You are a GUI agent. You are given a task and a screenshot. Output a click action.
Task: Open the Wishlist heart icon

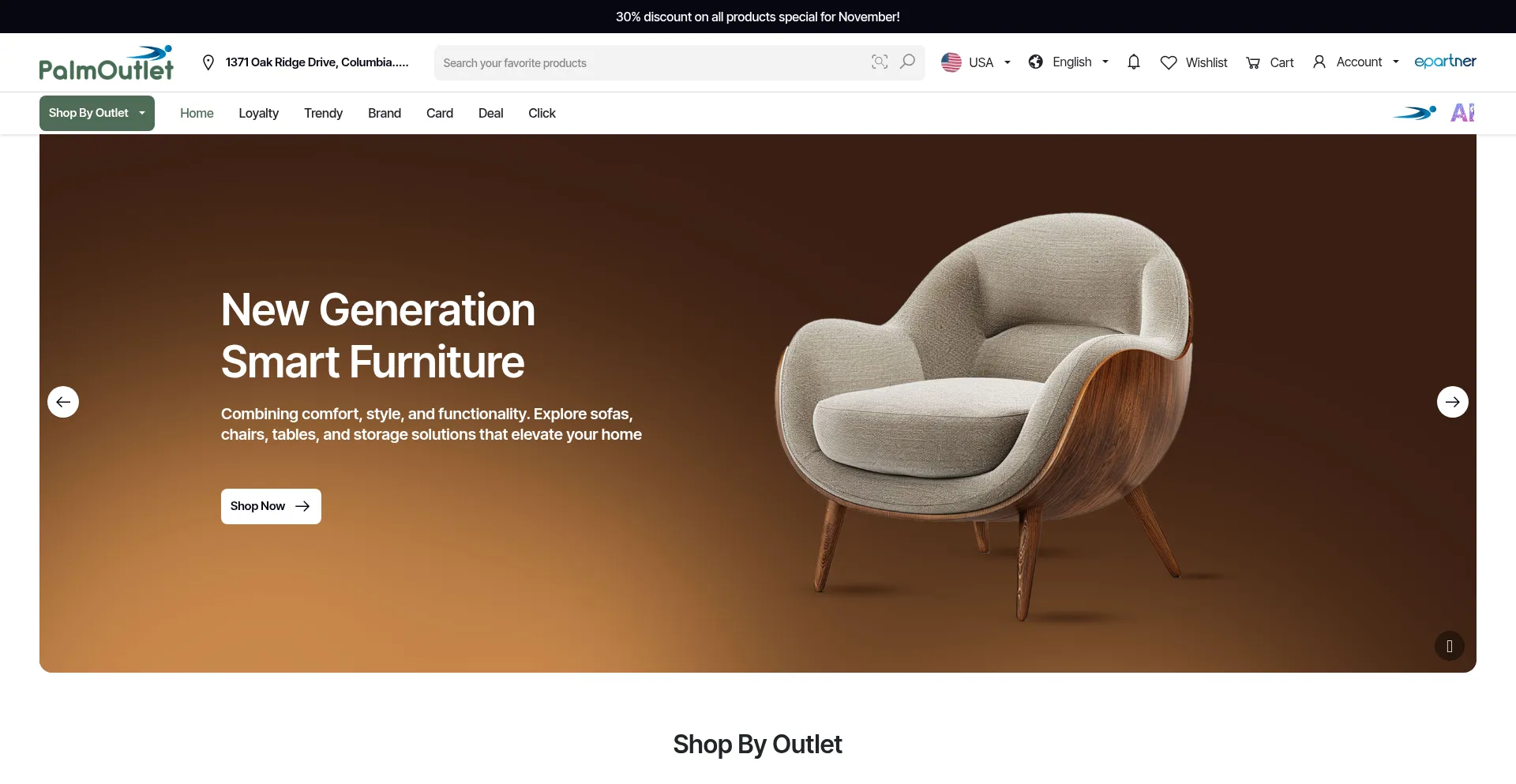pos(1169,62)
